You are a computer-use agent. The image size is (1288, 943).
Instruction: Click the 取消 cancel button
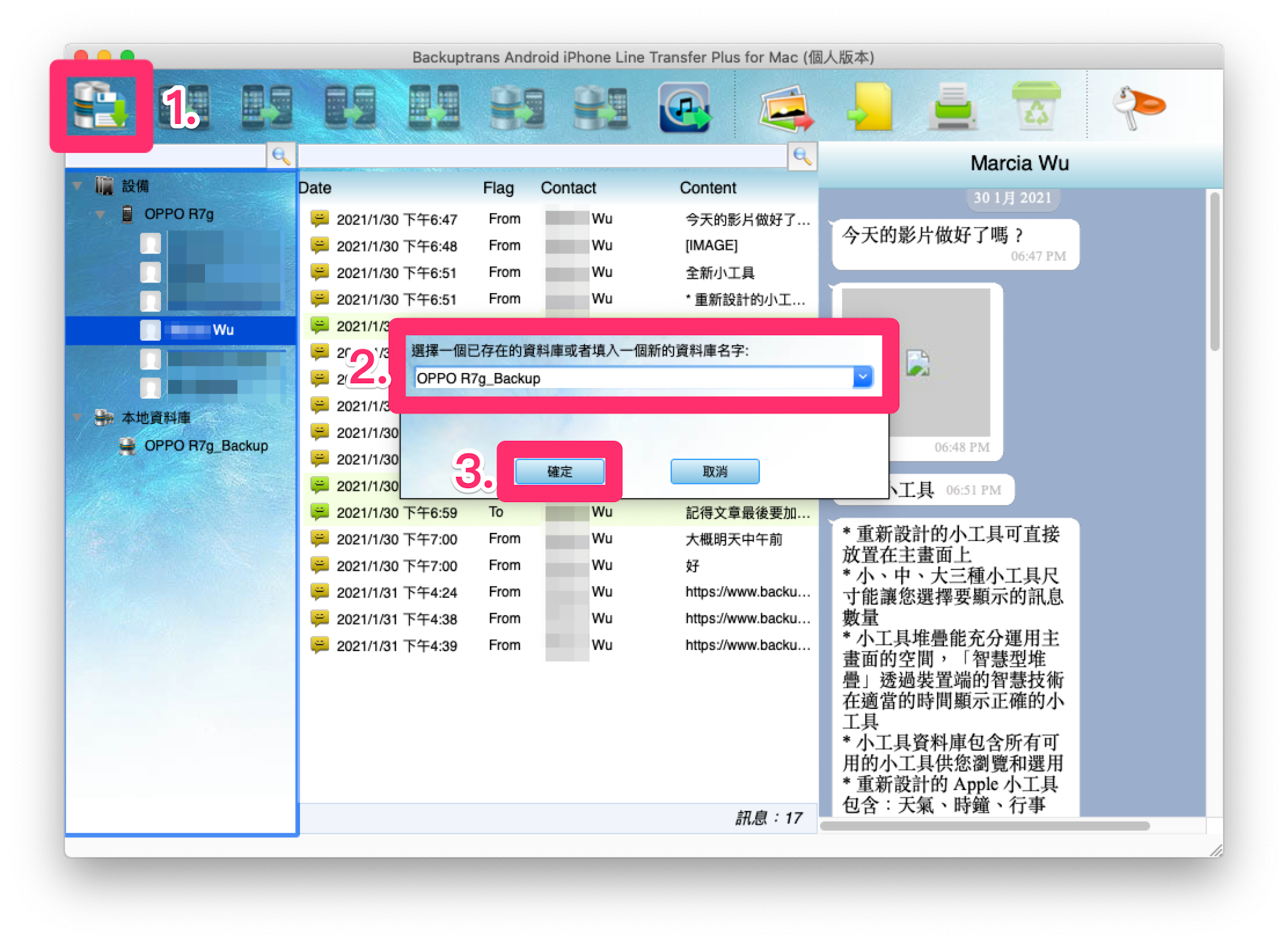pyautogui.click(x=715, y=471)
